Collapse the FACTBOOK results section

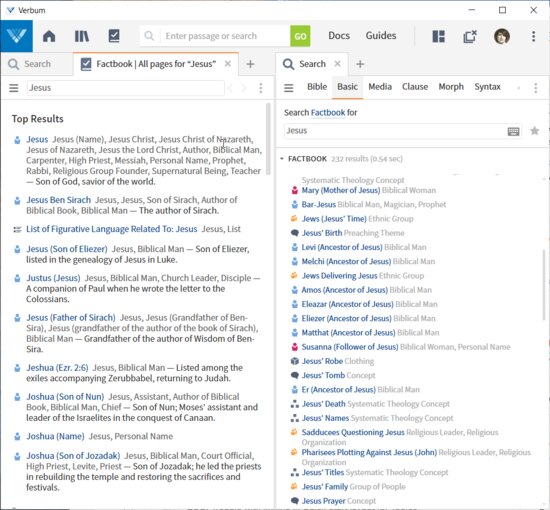(282, 159)
